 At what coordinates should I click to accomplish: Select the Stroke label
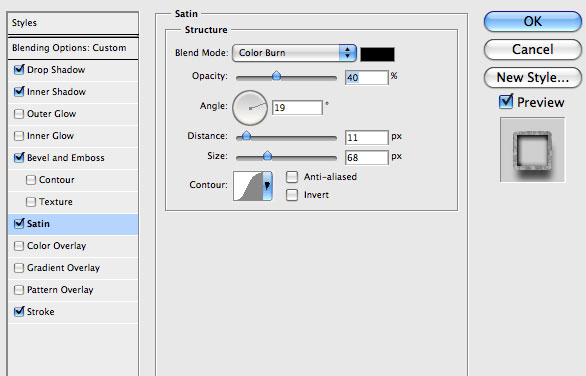pos(41,312)
